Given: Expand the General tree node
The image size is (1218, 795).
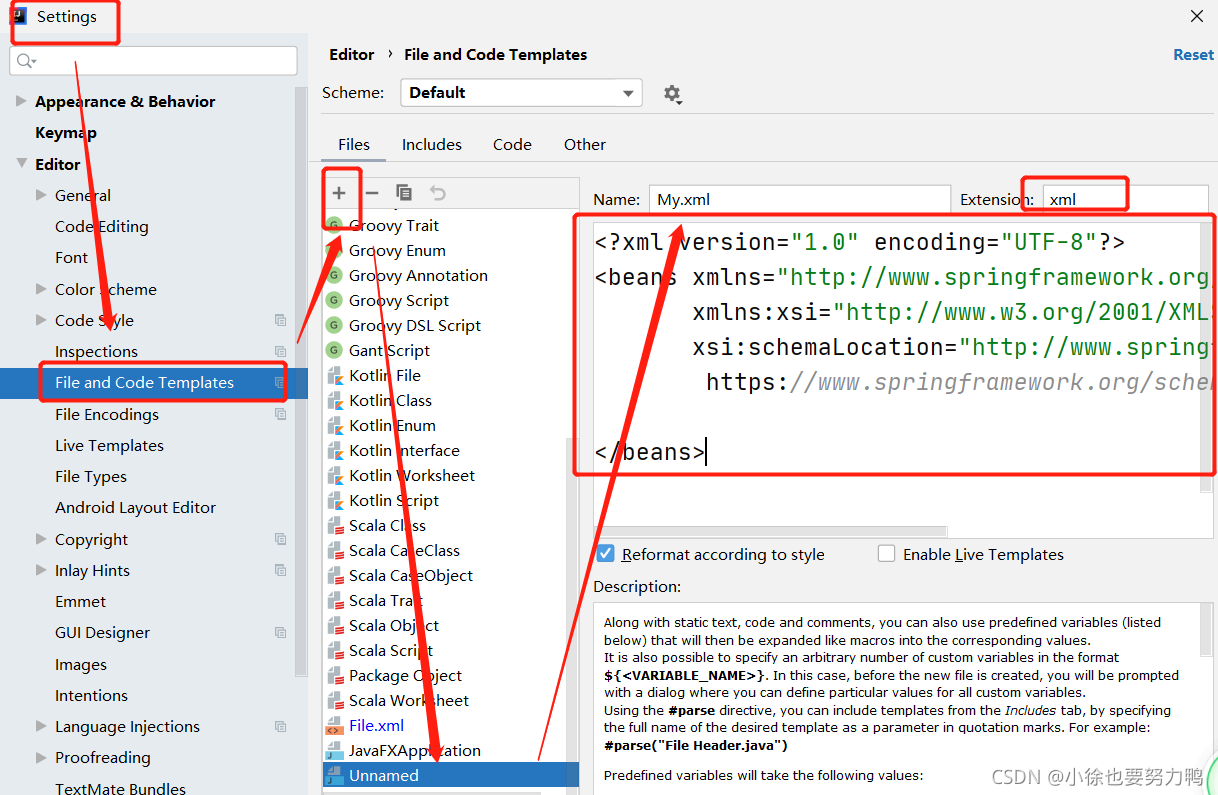Looking at the screenshot, I should coord(41,195).
